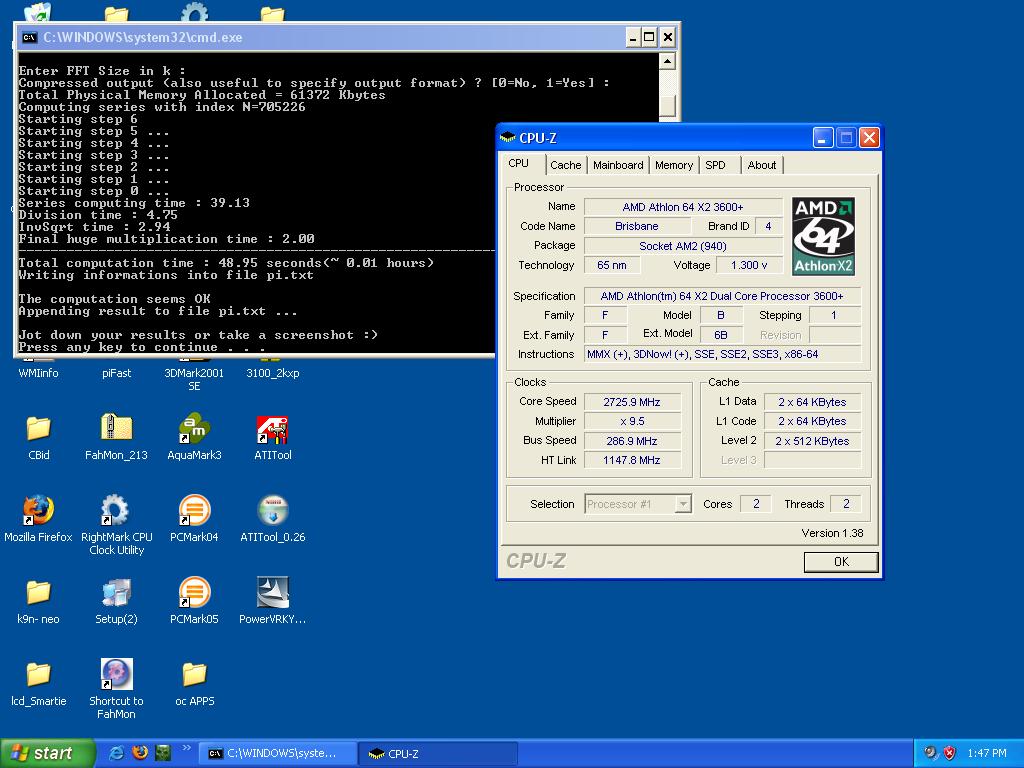Click the AMD Athlon X2 logo image
The width and height of the screenshot is (1024, 768).
(x=824, y=236)
